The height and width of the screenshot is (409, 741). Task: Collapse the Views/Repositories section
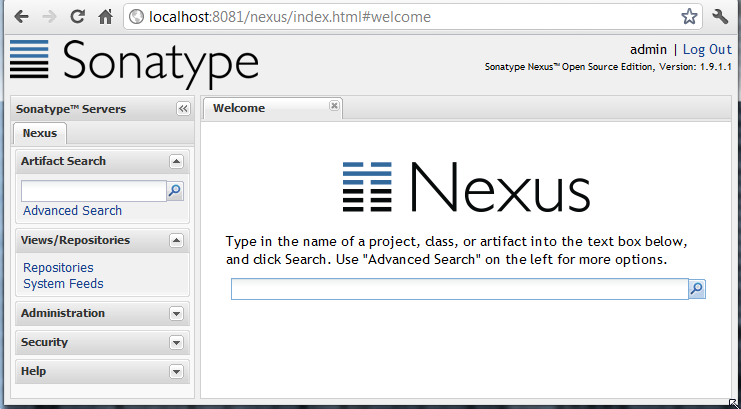(x=176, y=240)
